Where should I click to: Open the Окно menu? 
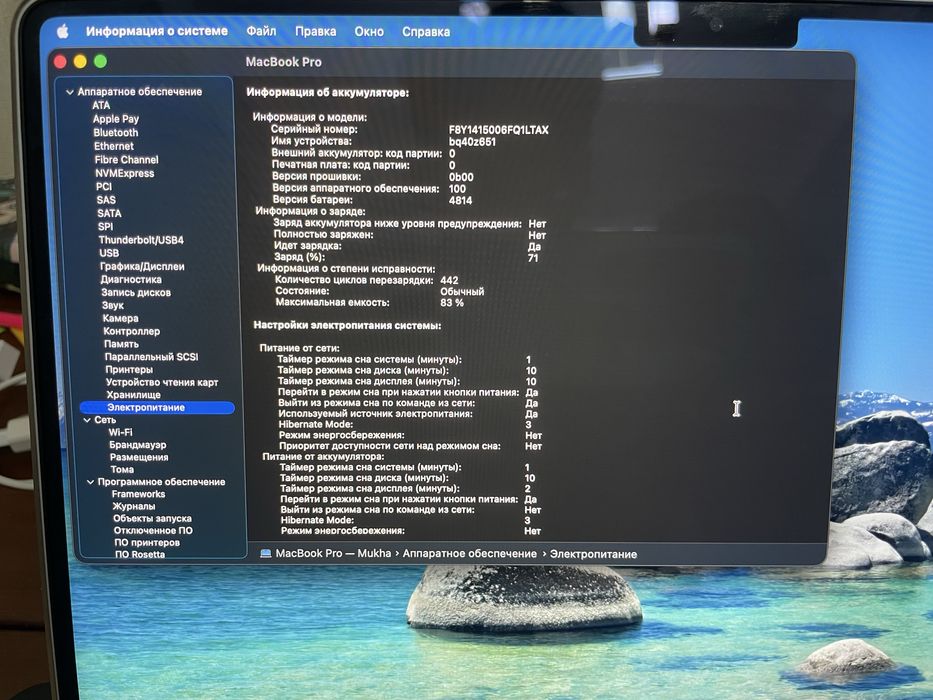tap(369, 32)
